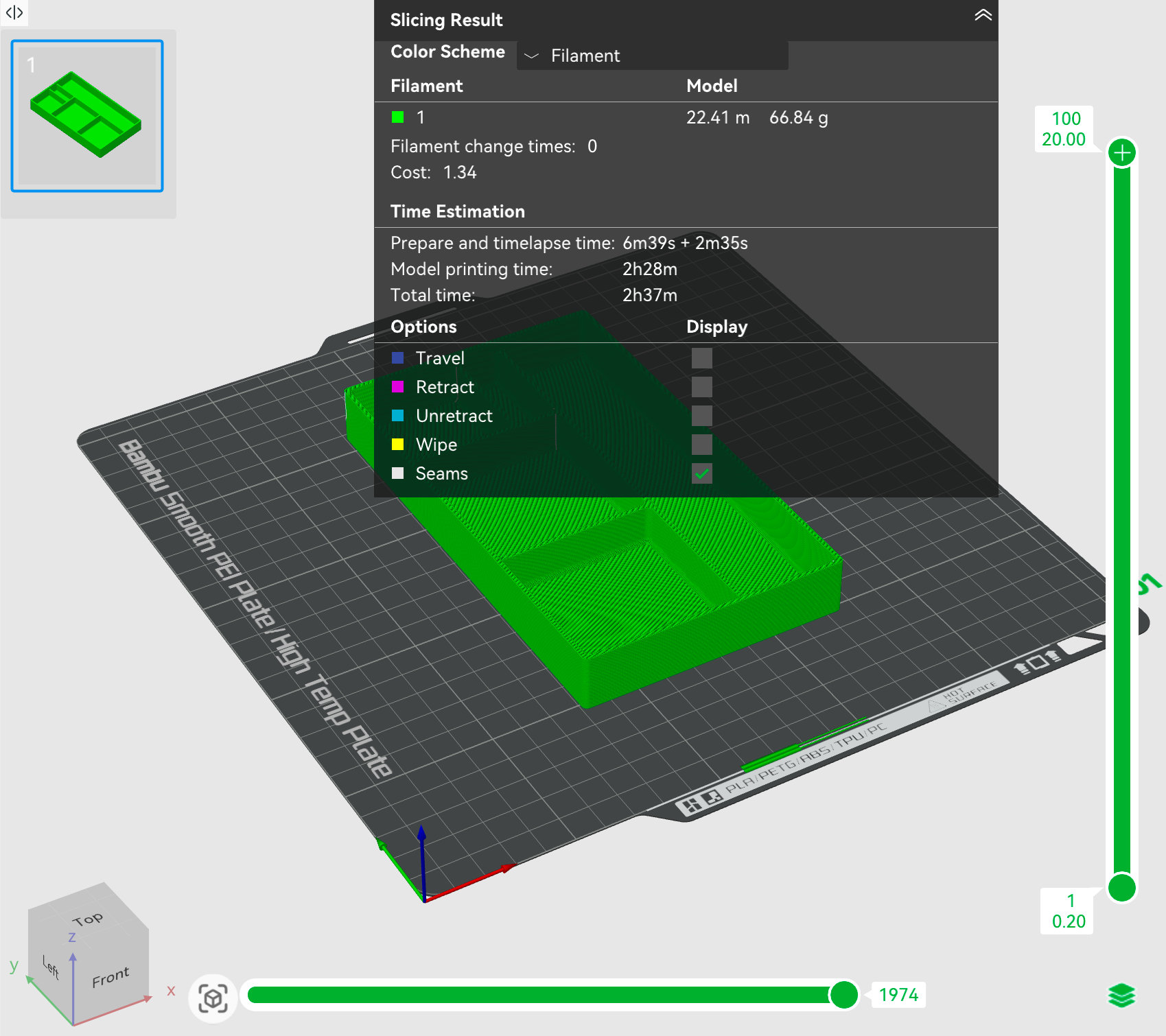The height and width of the screenshot is (1036, 1166).
Task: Enable Retract display checkbox
Action: [x=701, y=387]
